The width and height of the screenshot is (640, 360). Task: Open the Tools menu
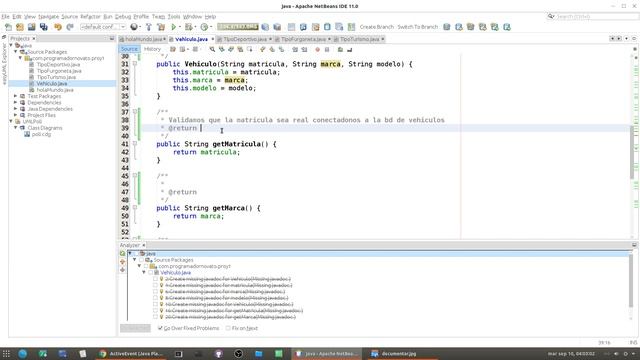tap(174, 16)
